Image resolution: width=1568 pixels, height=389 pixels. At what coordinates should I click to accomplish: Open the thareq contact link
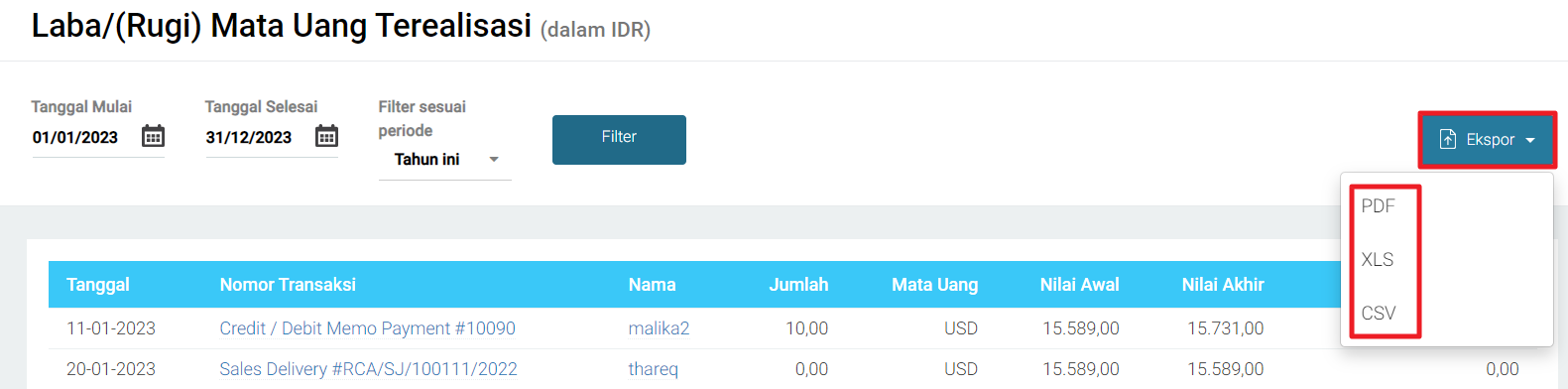[x=653, y=369]
